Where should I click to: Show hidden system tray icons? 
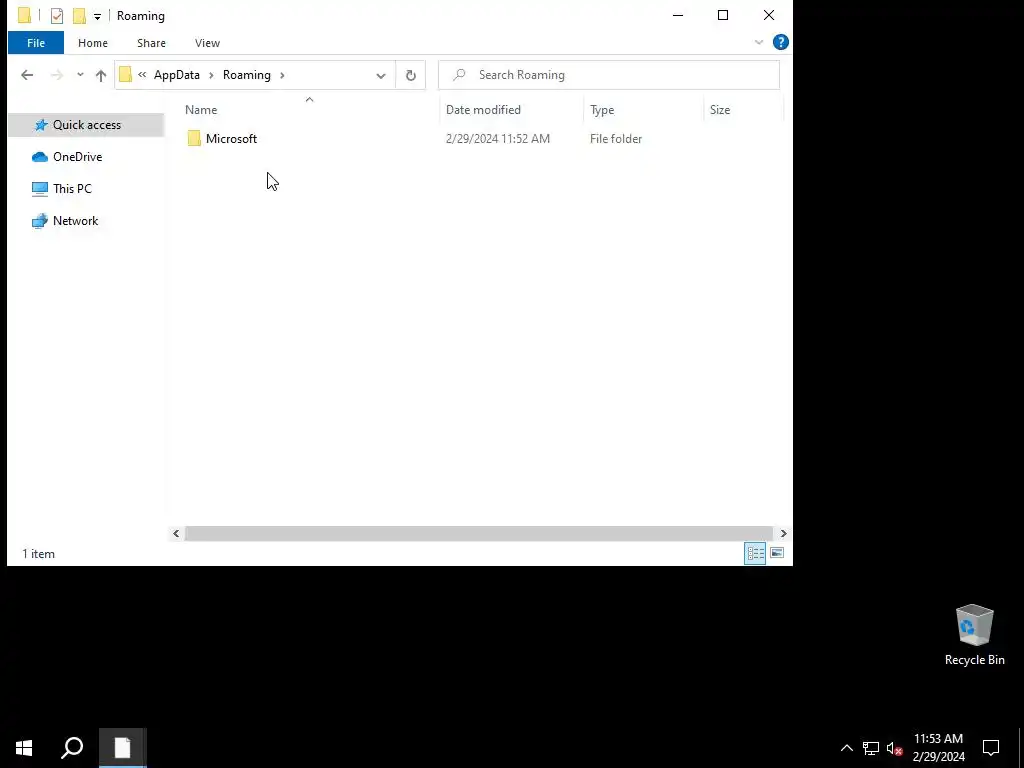pyautogui.click(x=846, y=748)
